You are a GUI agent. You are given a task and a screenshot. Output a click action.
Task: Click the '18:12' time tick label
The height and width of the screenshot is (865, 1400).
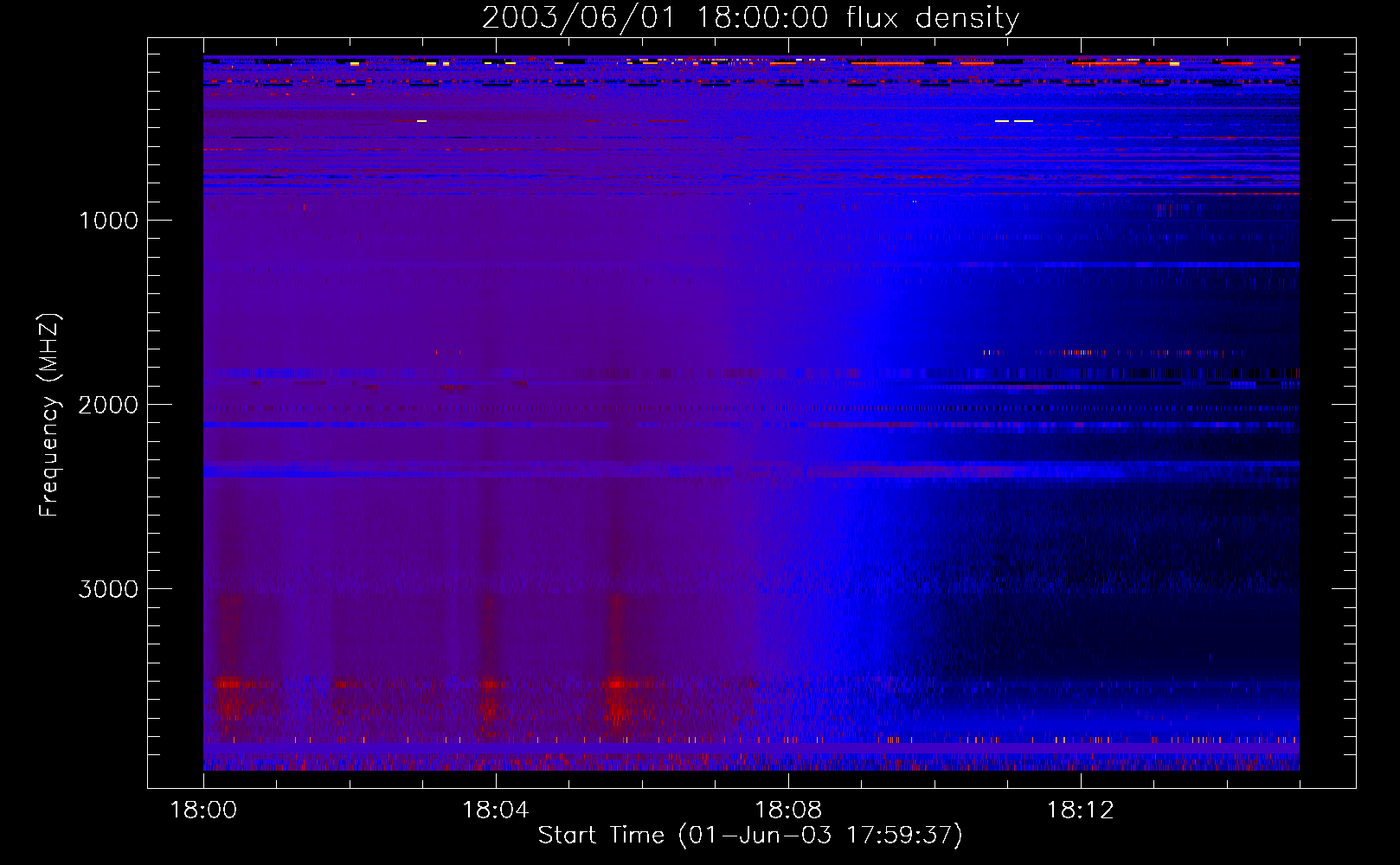point(1080,811)
